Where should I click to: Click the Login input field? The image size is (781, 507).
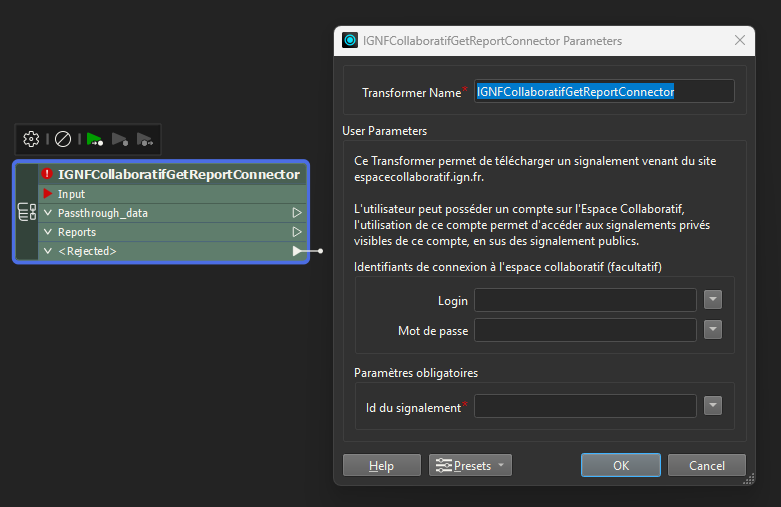click(x=585, y=300)
